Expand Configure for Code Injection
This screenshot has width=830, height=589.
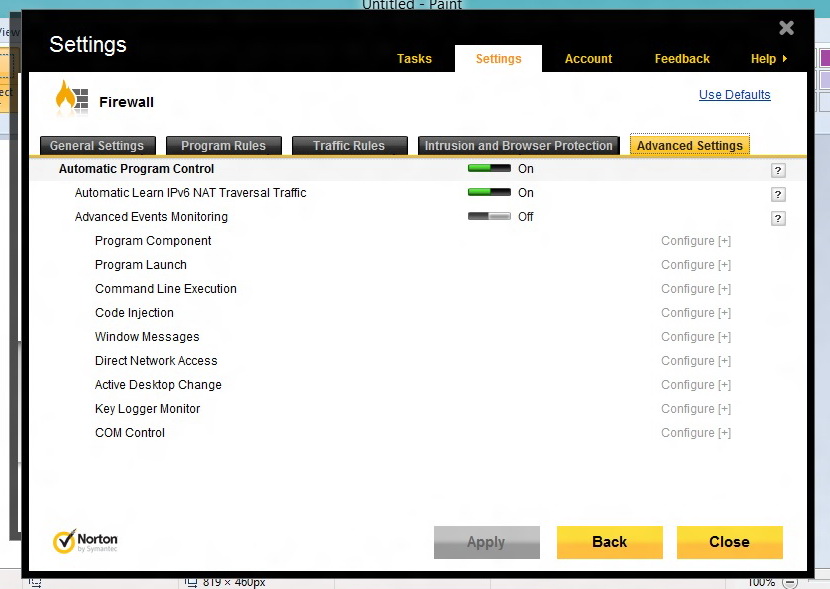[695, 313]
